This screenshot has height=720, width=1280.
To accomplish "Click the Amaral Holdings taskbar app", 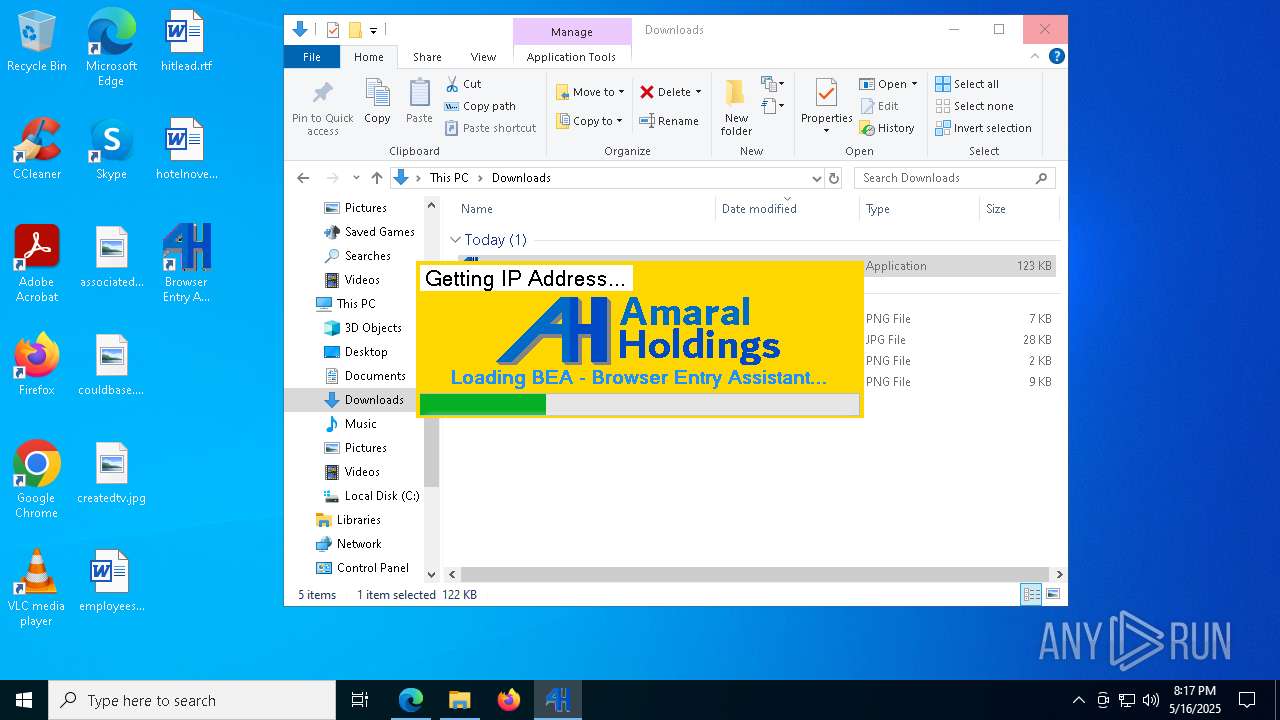I will click(x=558, y=700).
